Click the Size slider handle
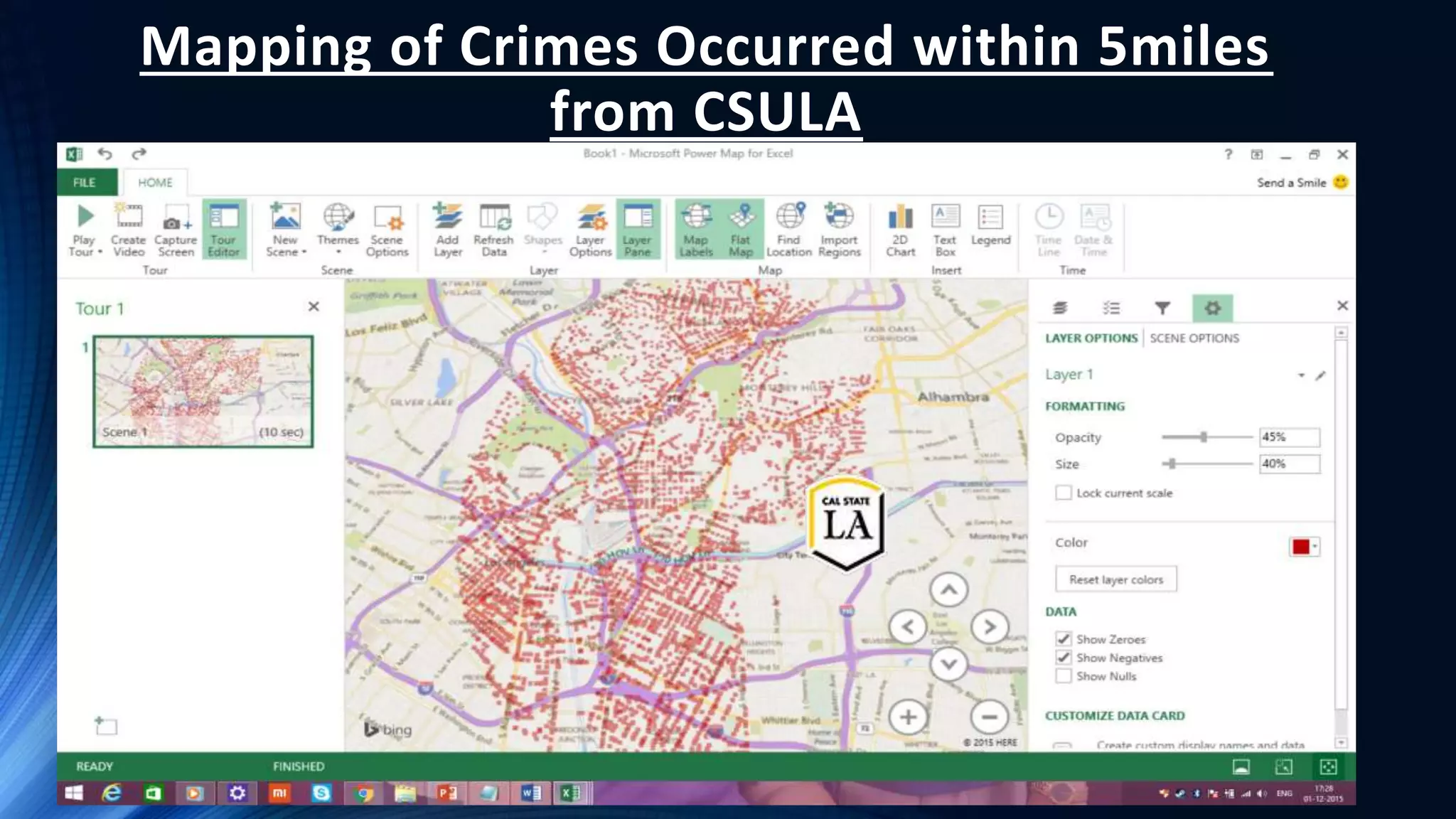Image resolution: width=1456 pixels, height=819 pixels. tap(1172, 464)
